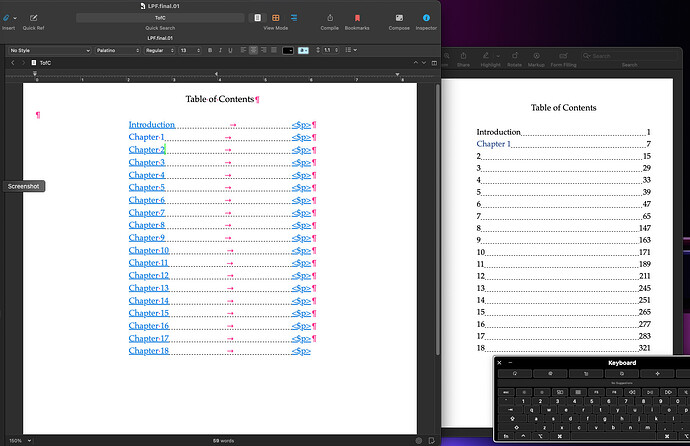Follow the Chapter 10 link in the editor
The image size is (690, 446).
click(149, 250)
